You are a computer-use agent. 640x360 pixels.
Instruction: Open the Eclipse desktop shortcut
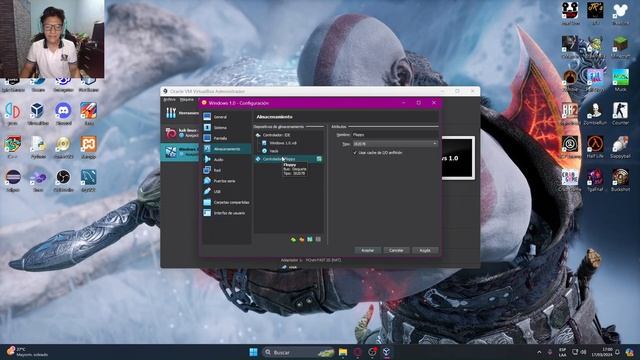pos(13,180)
